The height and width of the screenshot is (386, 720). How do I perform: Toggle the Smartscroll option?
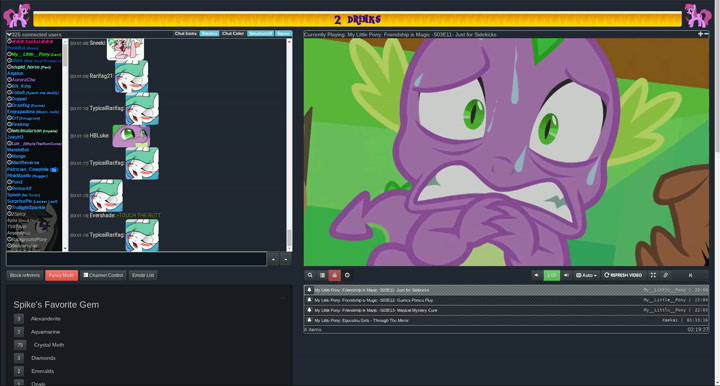coord(261,34)
